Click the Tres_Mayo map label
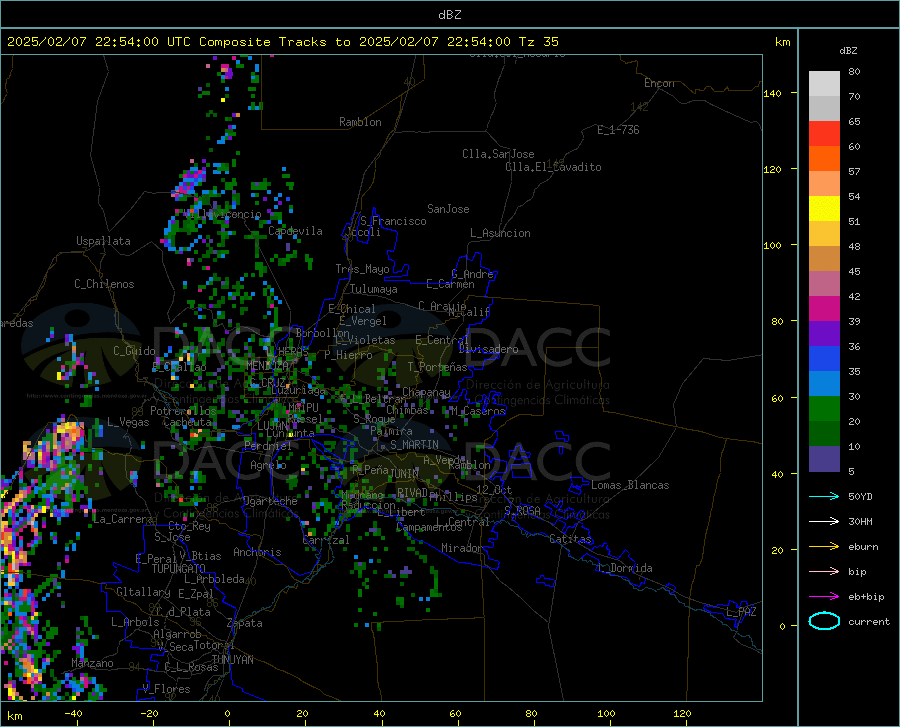 point(362,269)
